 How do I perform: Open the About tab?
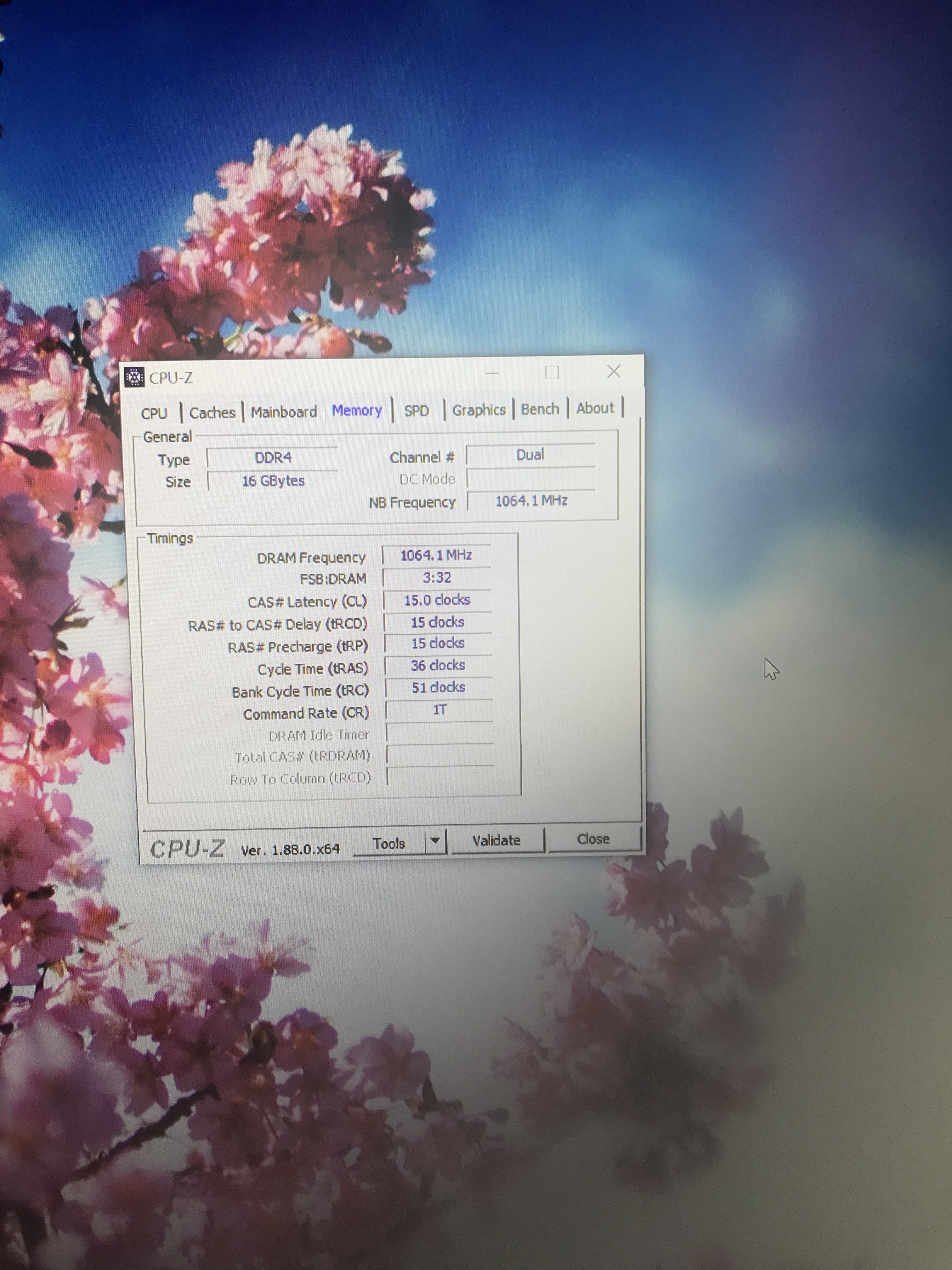click(x=595, y=408)
